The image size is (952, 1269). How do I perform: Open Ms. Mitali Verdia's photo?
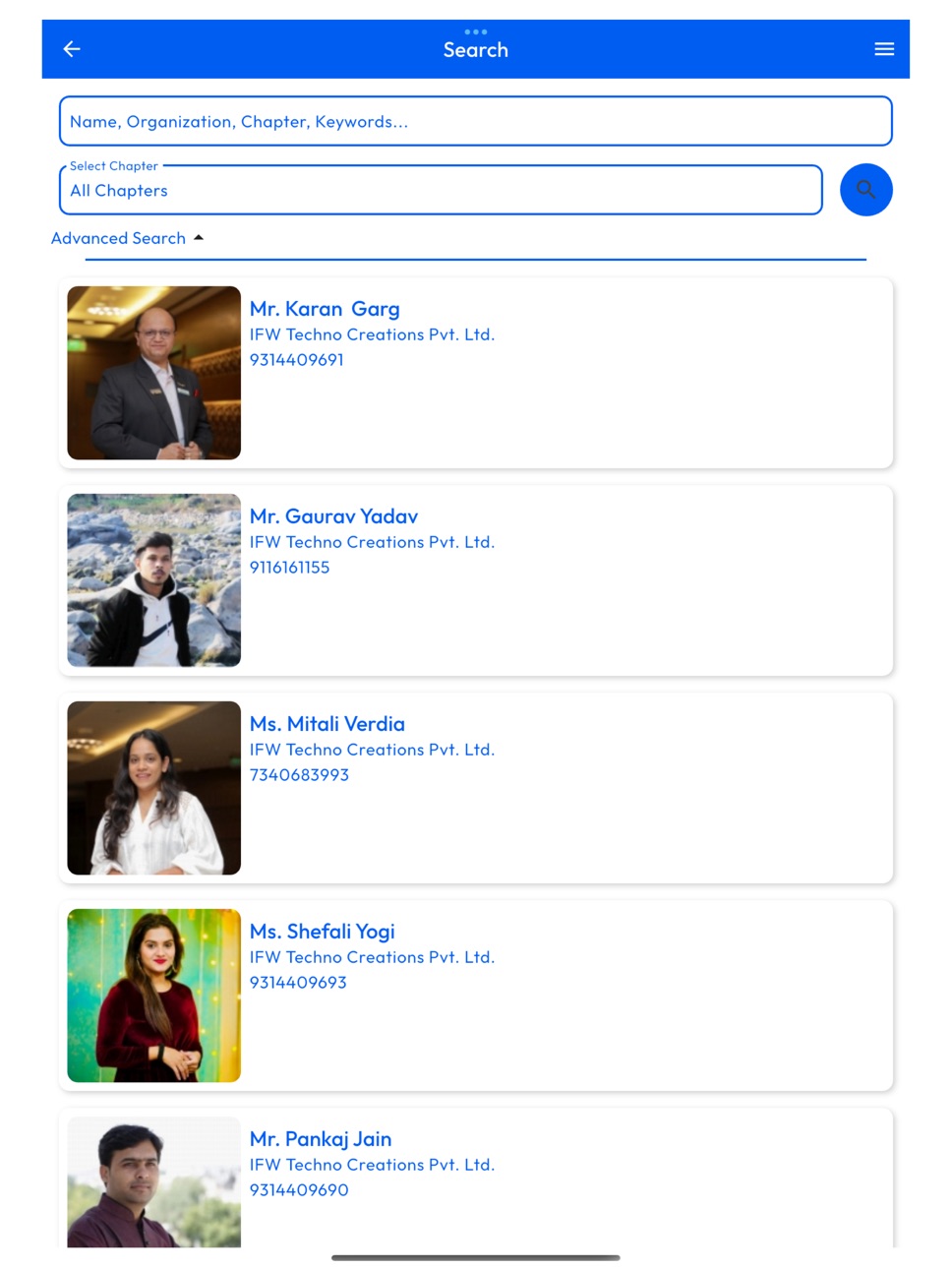coord(153,788)
